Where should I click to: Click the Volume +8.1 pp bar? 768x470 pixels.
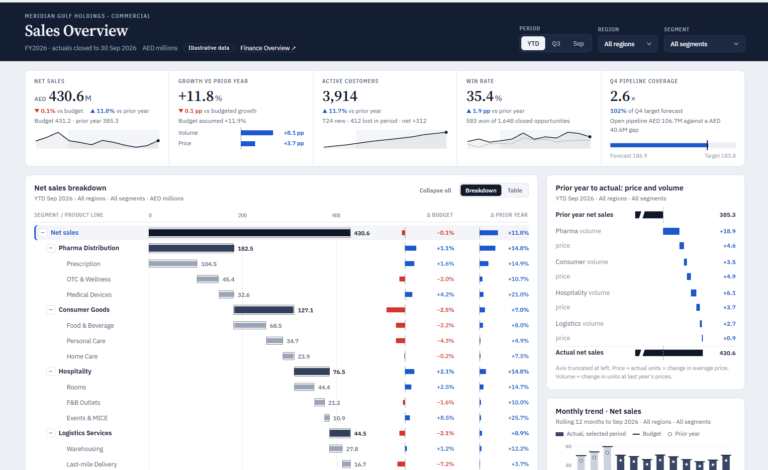pyautogui.click(x=257, y=133)
